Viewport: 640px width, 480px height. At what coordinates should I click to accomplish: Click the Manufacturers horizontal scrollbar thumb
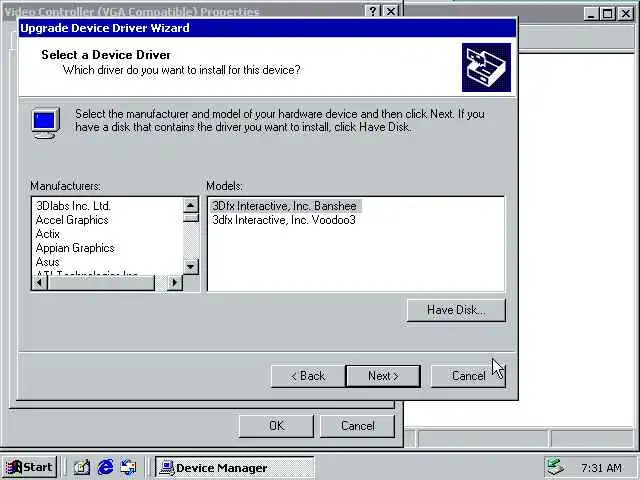pyautogui.click(x=101, y=282)
